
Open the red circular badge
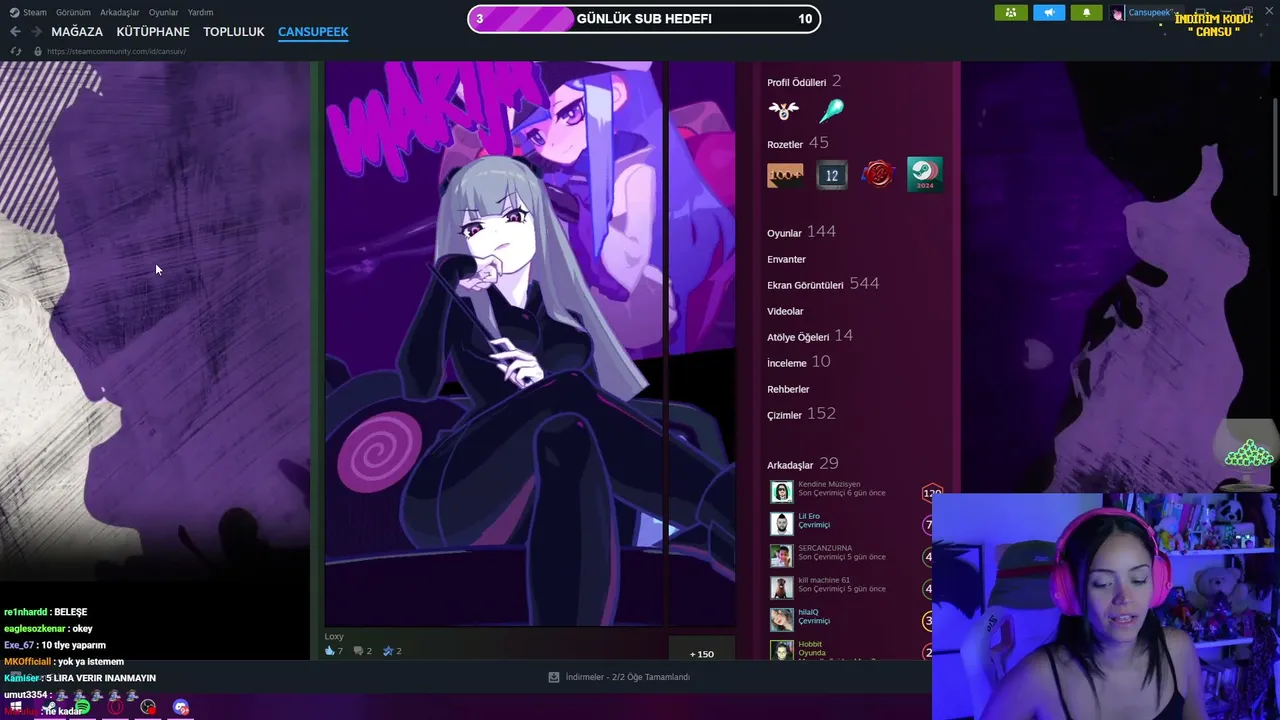[878, 175]
